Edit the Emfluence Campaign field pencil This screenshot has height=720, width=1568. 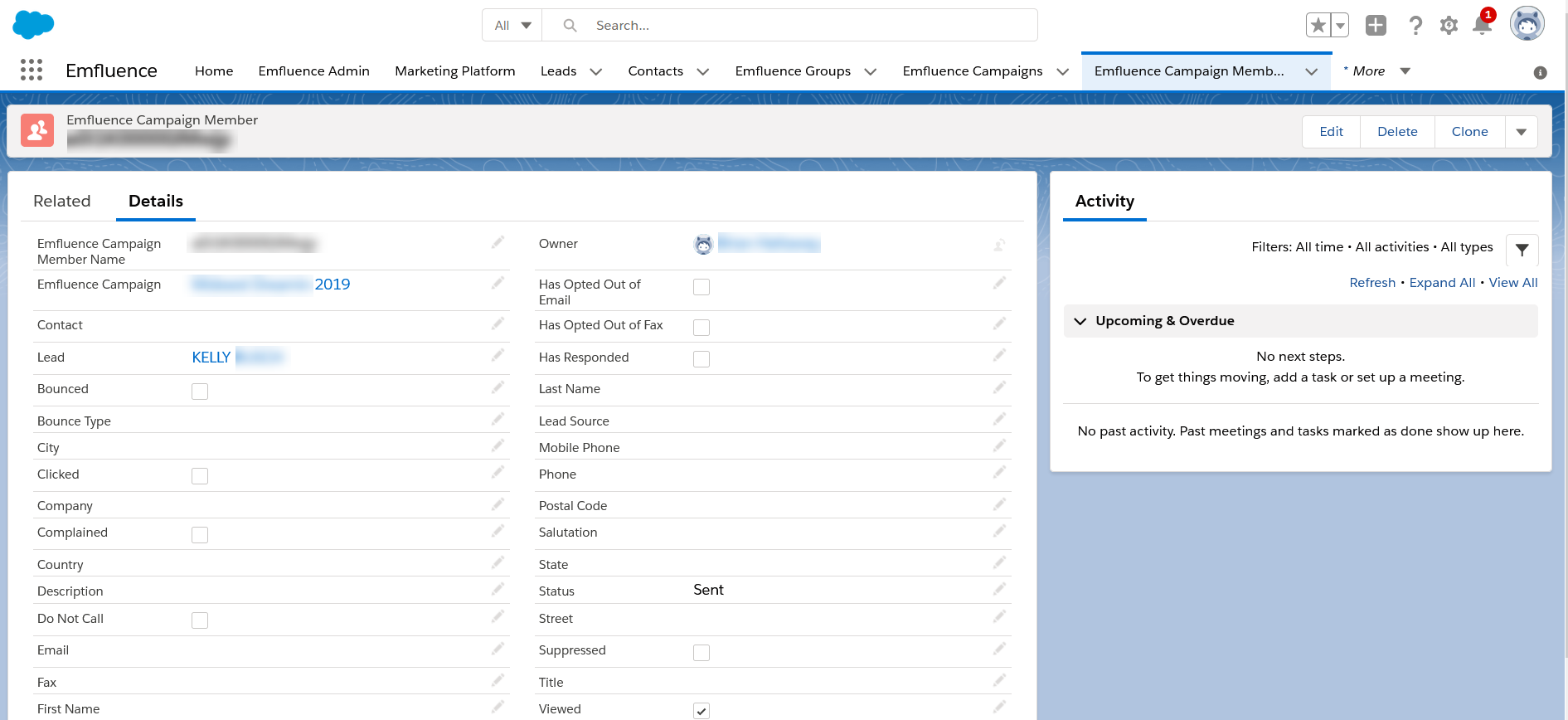[498, 283]
